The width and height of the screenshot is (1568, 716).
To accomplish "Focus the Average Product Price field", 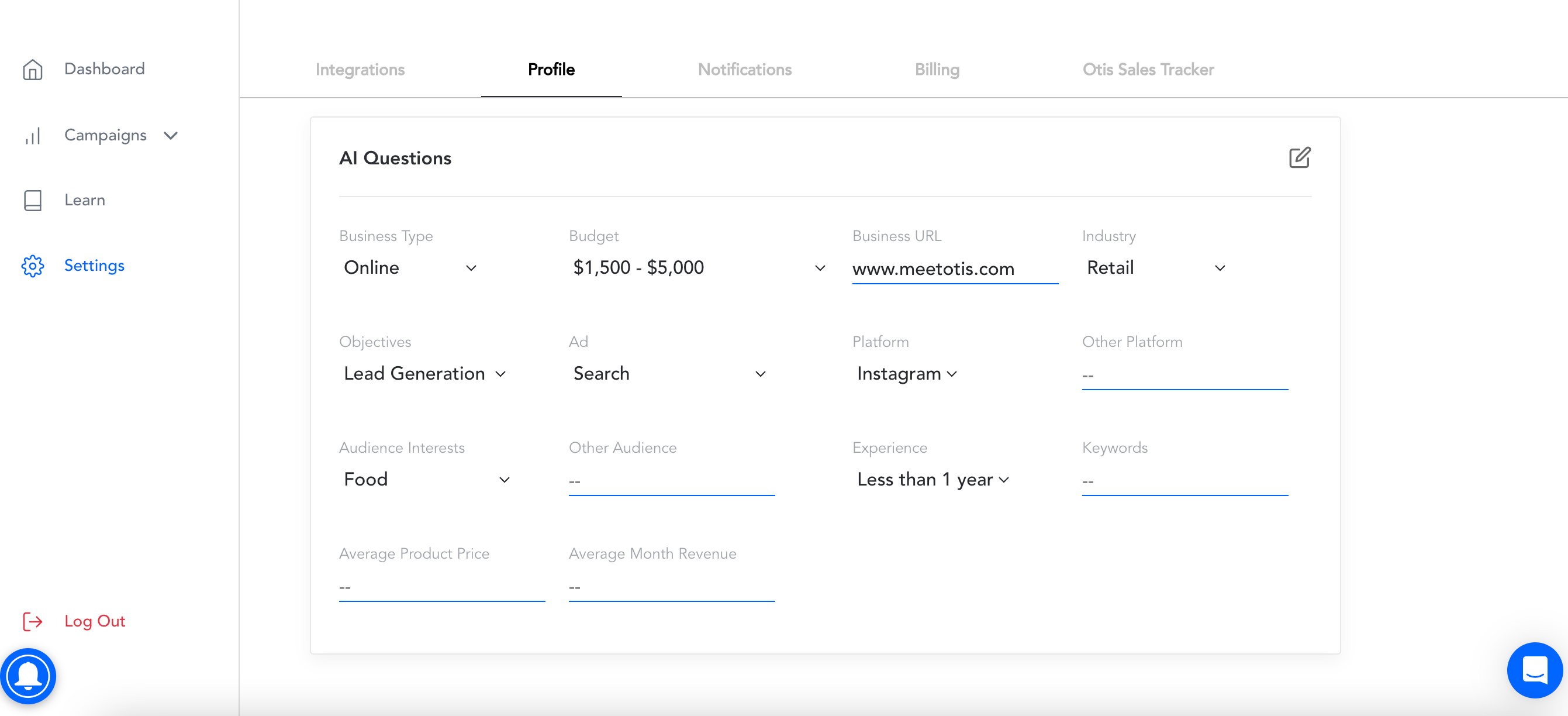I will tap(442, 587).
